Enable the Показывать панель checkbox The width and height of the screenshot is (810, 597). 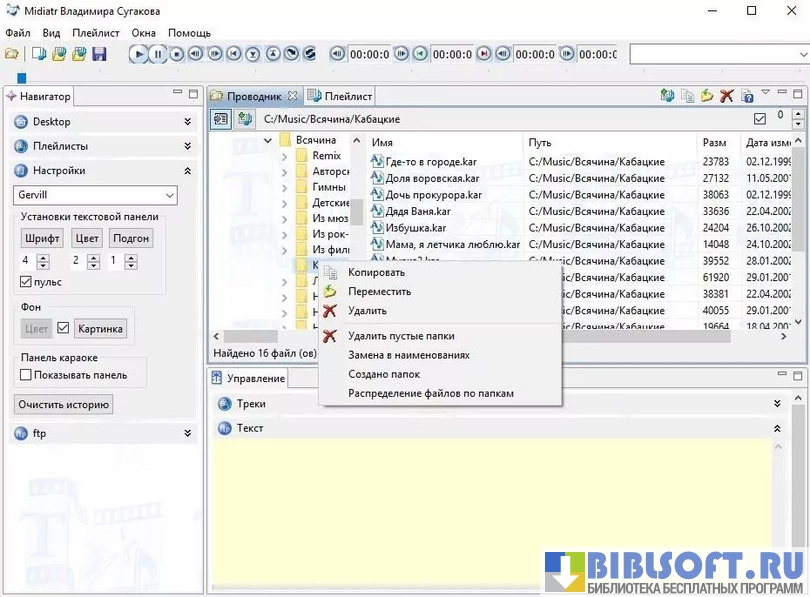pyautogui.click(x=27, y=375)
